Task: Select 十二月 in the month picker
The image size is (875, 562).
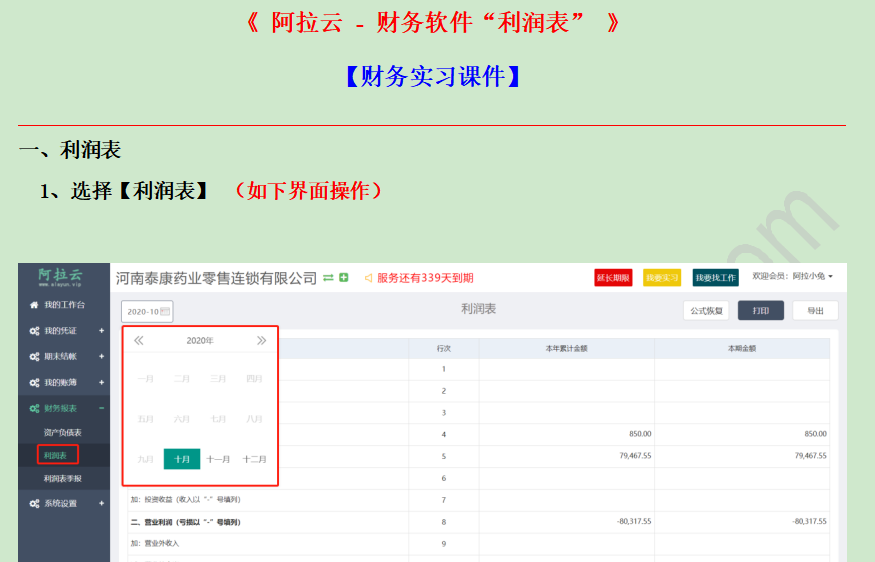Action: coord(254,459)
